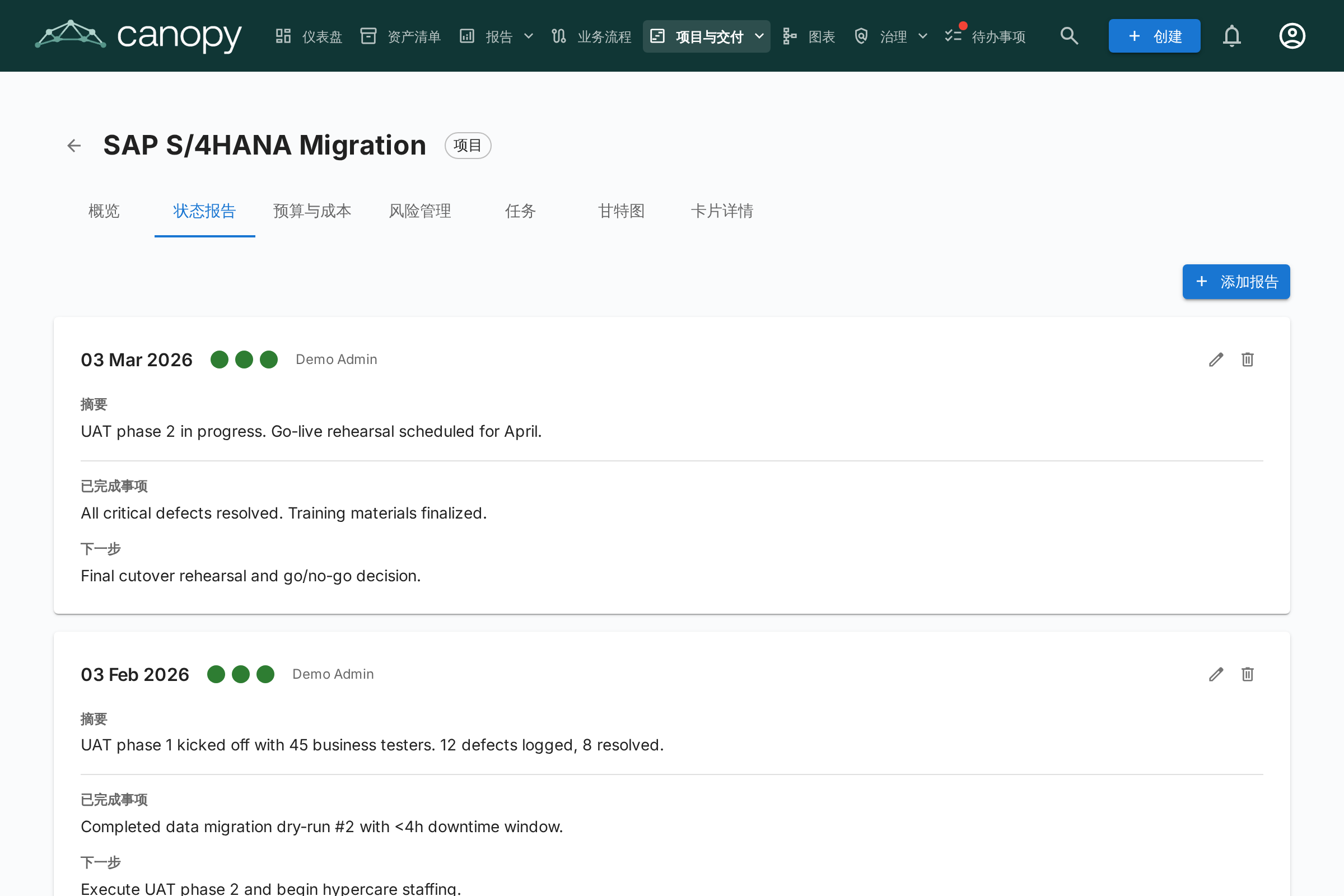Click Demo Admin on the 03 Feb 2026 report
Screen dimensions: 1344x896
coord(333,674)
